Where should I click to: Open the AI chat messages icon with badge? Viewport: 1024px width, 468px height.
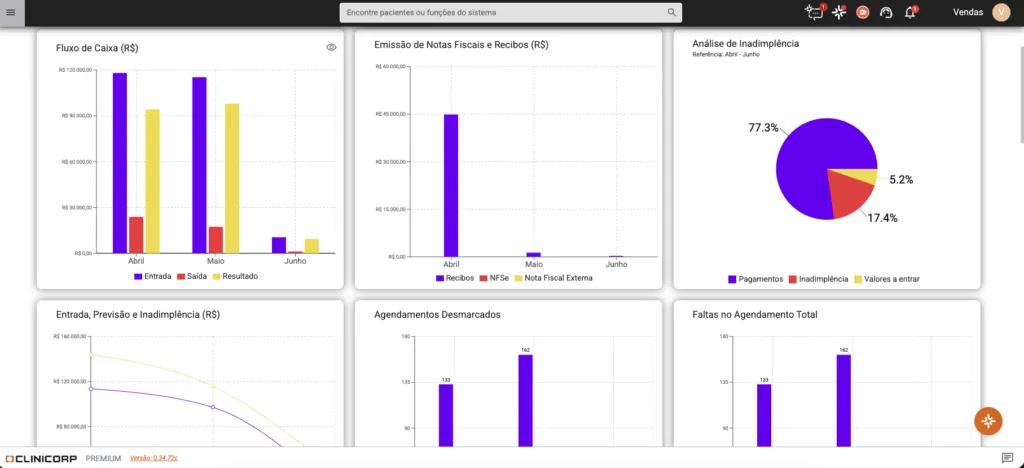(x=816, y=12)
